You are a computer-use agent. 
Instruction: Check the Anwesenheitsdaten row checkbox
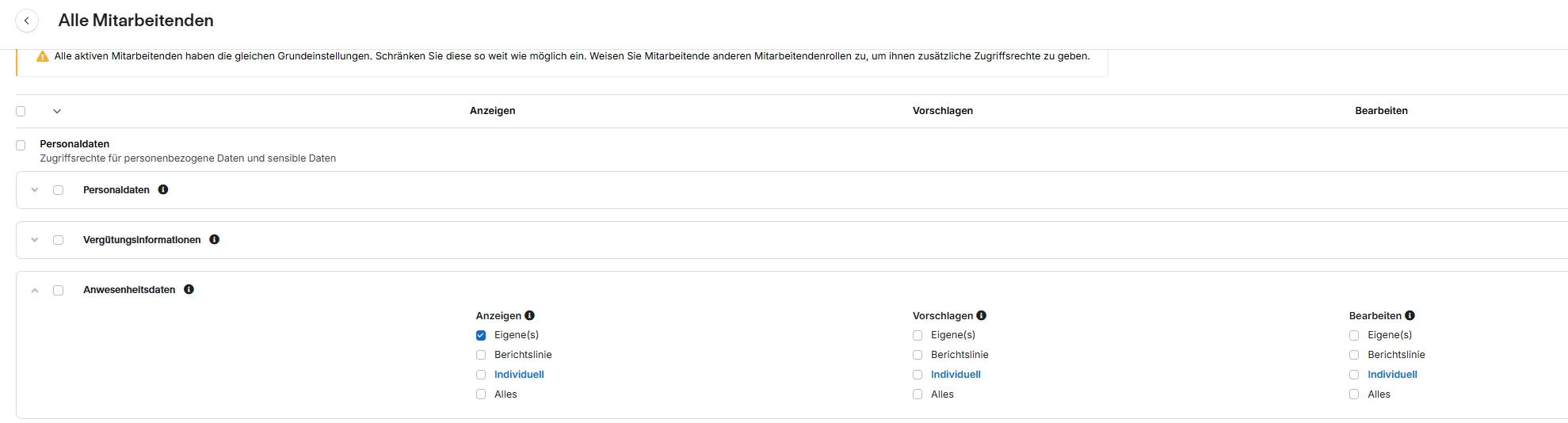click(58, 290)
